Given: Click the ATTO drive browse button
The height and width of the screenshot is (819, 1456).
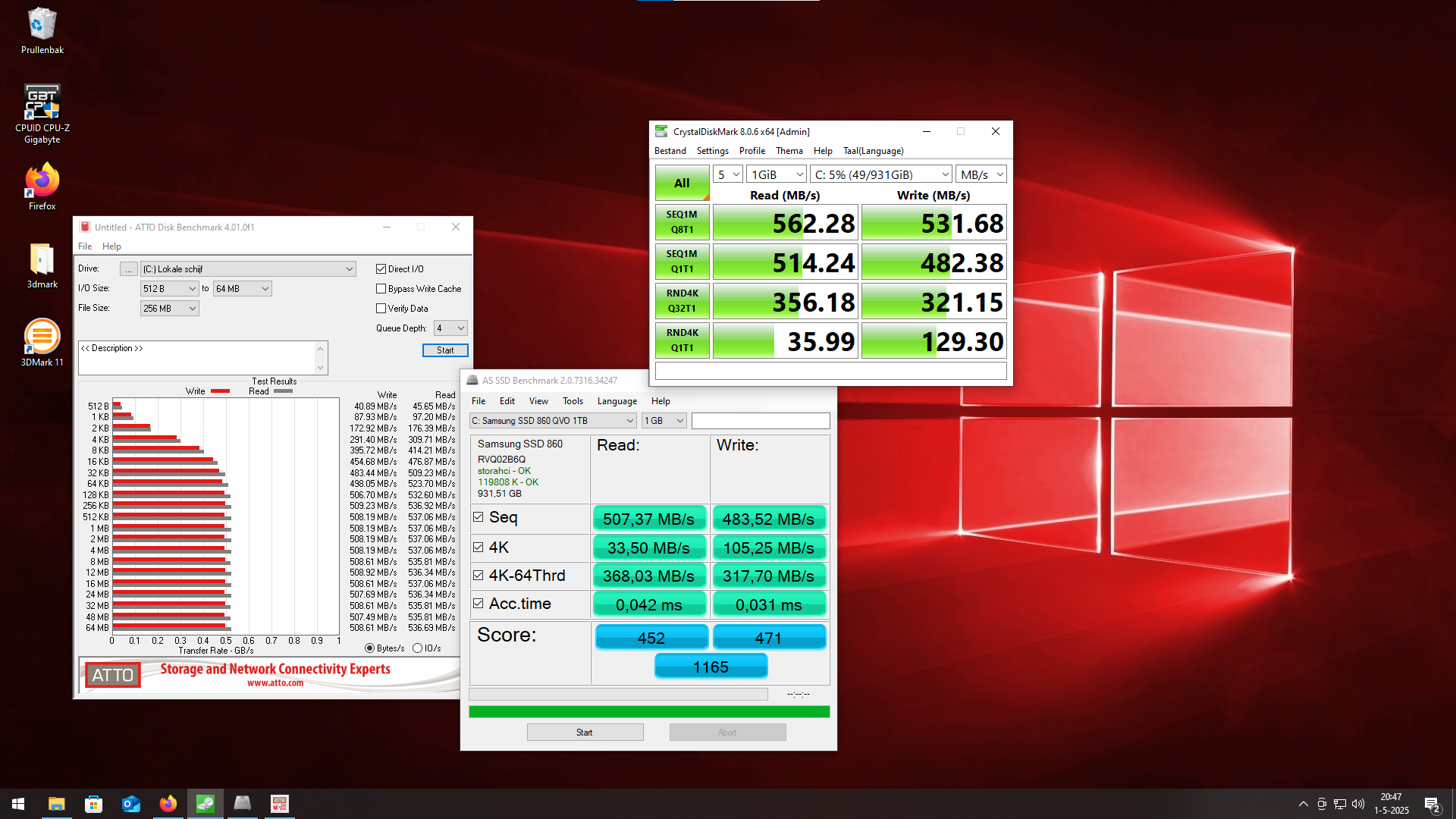Looking at the screenshot, I should coord(128,269).
